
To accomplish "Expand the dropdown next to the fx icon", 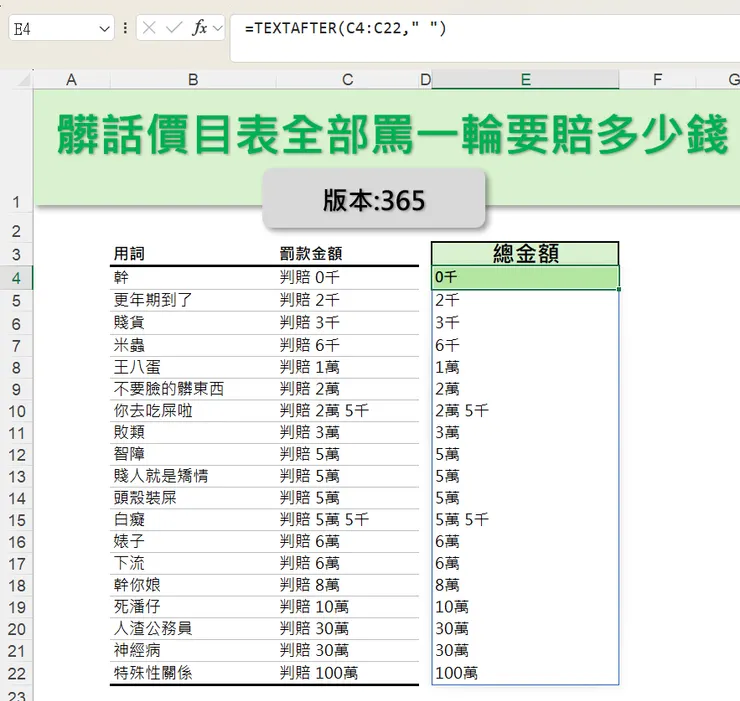I will [x=218, y=28].
